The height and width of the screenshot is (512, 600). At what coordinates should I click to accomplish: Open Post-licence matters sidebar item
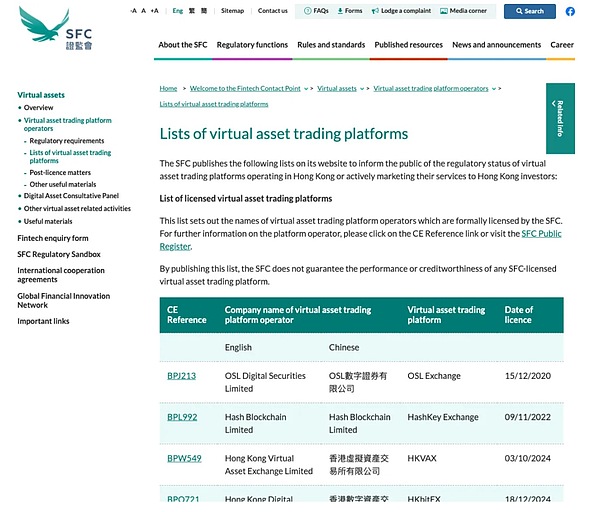[x=60, y=173]
